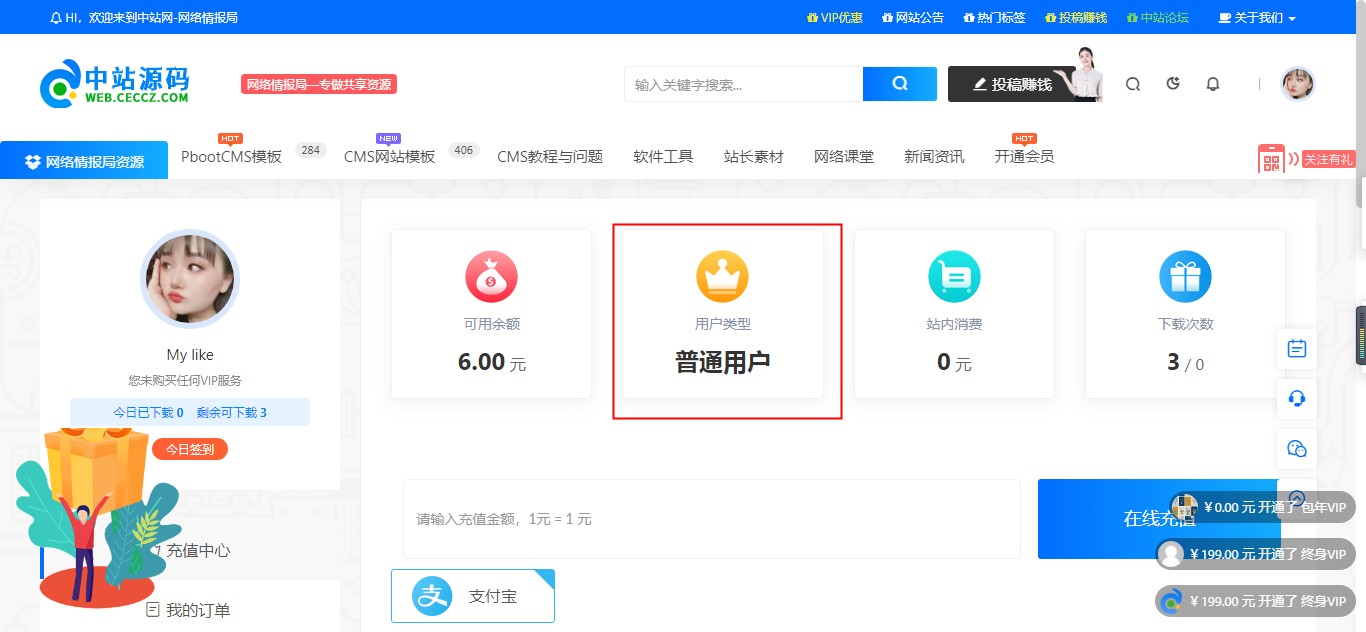Click the user avatar in top right

(x=1298, y=84)
